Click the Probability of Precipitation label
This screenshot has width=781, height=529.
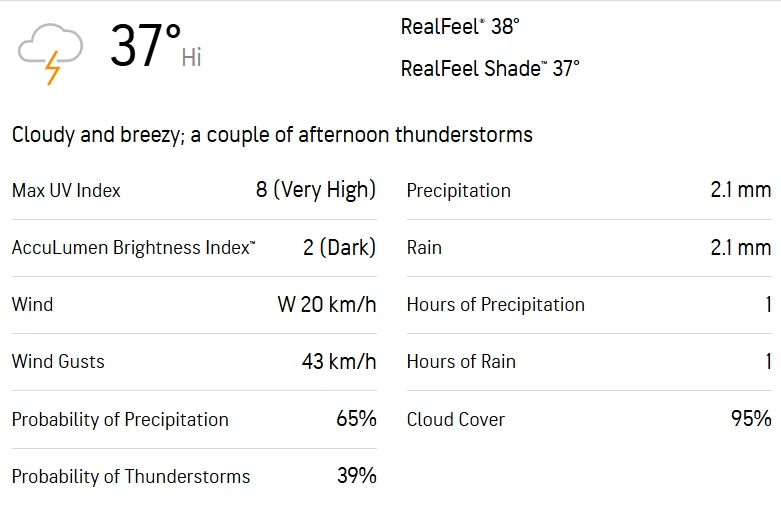[120, 419]
